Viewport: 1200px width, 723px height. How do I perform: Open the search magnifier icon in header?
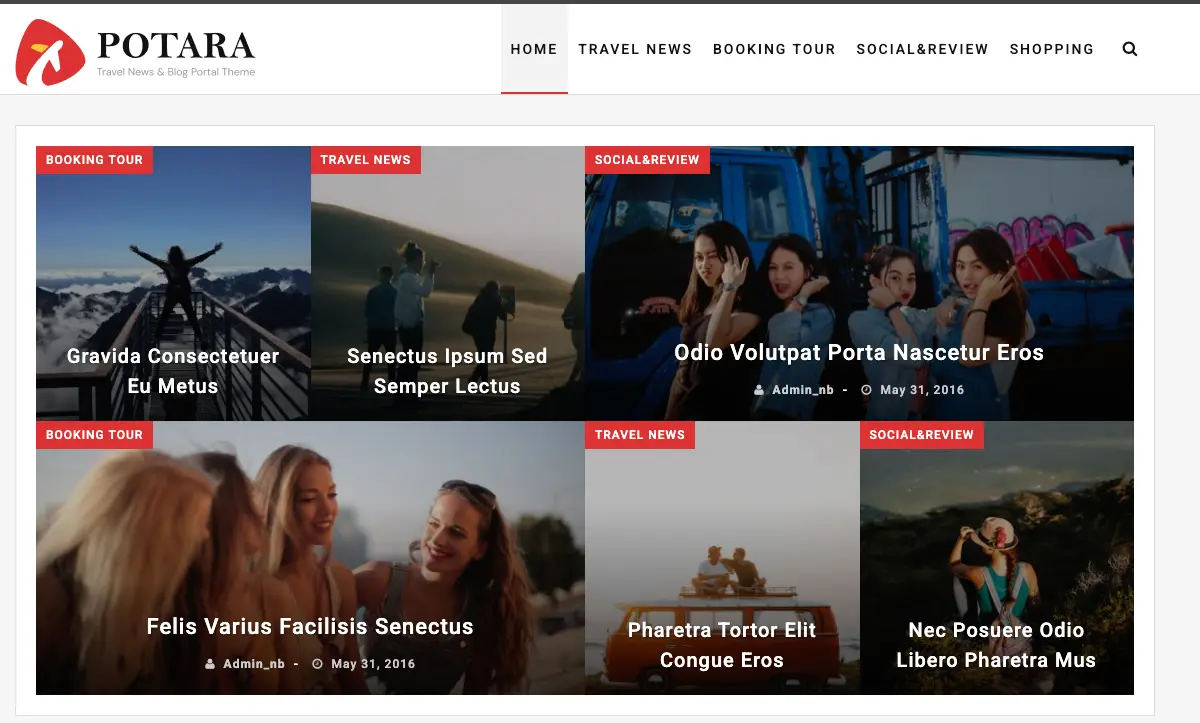tap(1130, 49)
